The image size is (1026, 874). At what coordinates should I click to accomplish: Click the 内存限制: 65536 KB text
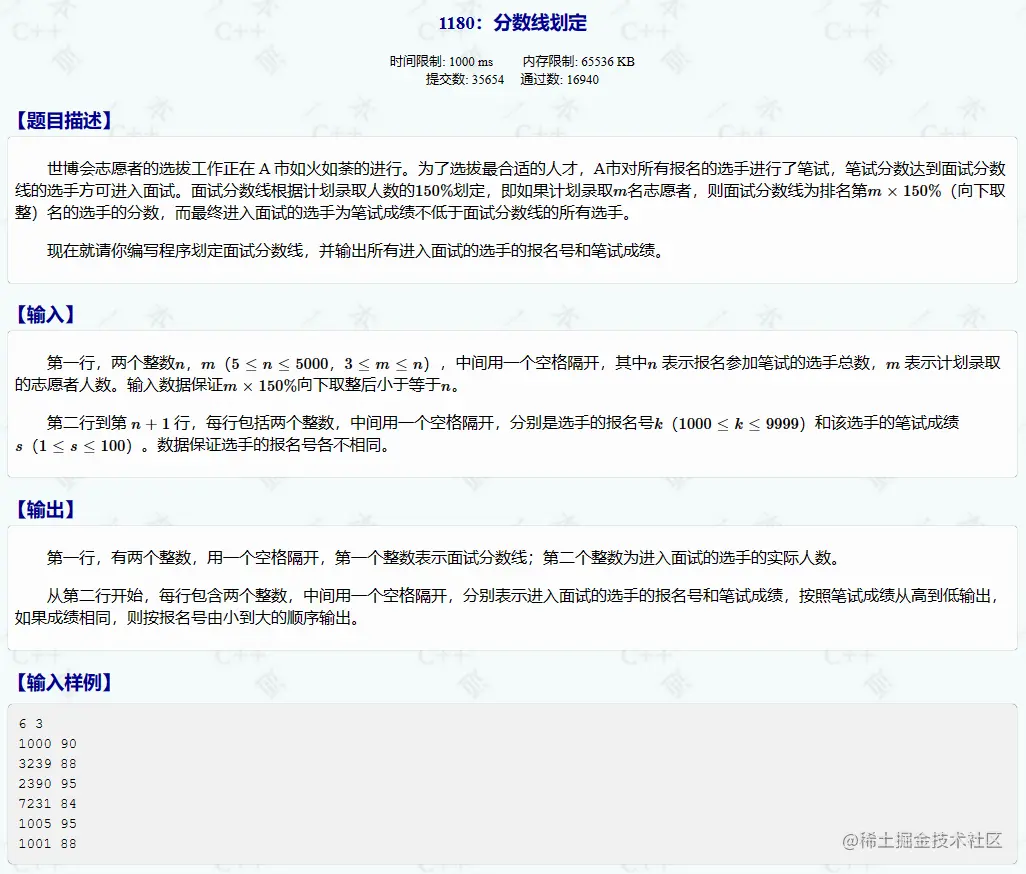tap(578, 61)
